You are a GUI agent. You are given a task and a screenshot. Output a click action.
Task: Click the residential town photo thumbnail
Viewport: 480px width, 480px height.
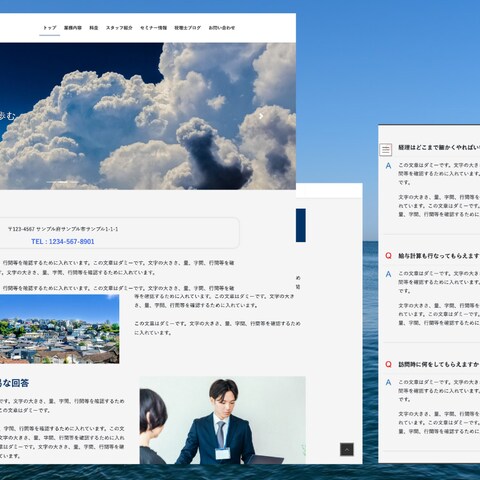[x=59, y=329]
